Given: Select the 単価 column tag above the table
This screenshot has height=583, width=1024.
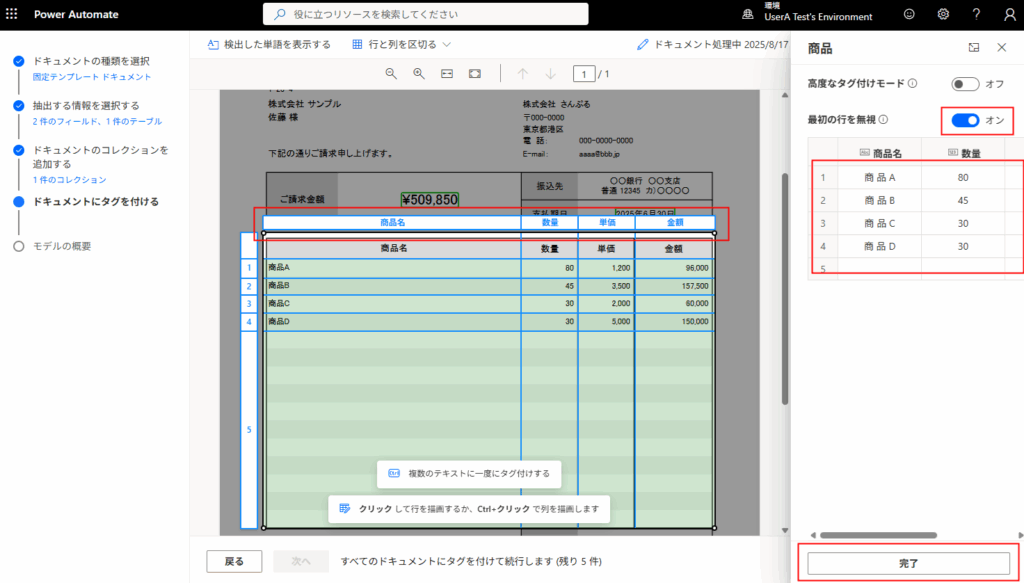Looking at the screenshot, I should click(607, 222).
